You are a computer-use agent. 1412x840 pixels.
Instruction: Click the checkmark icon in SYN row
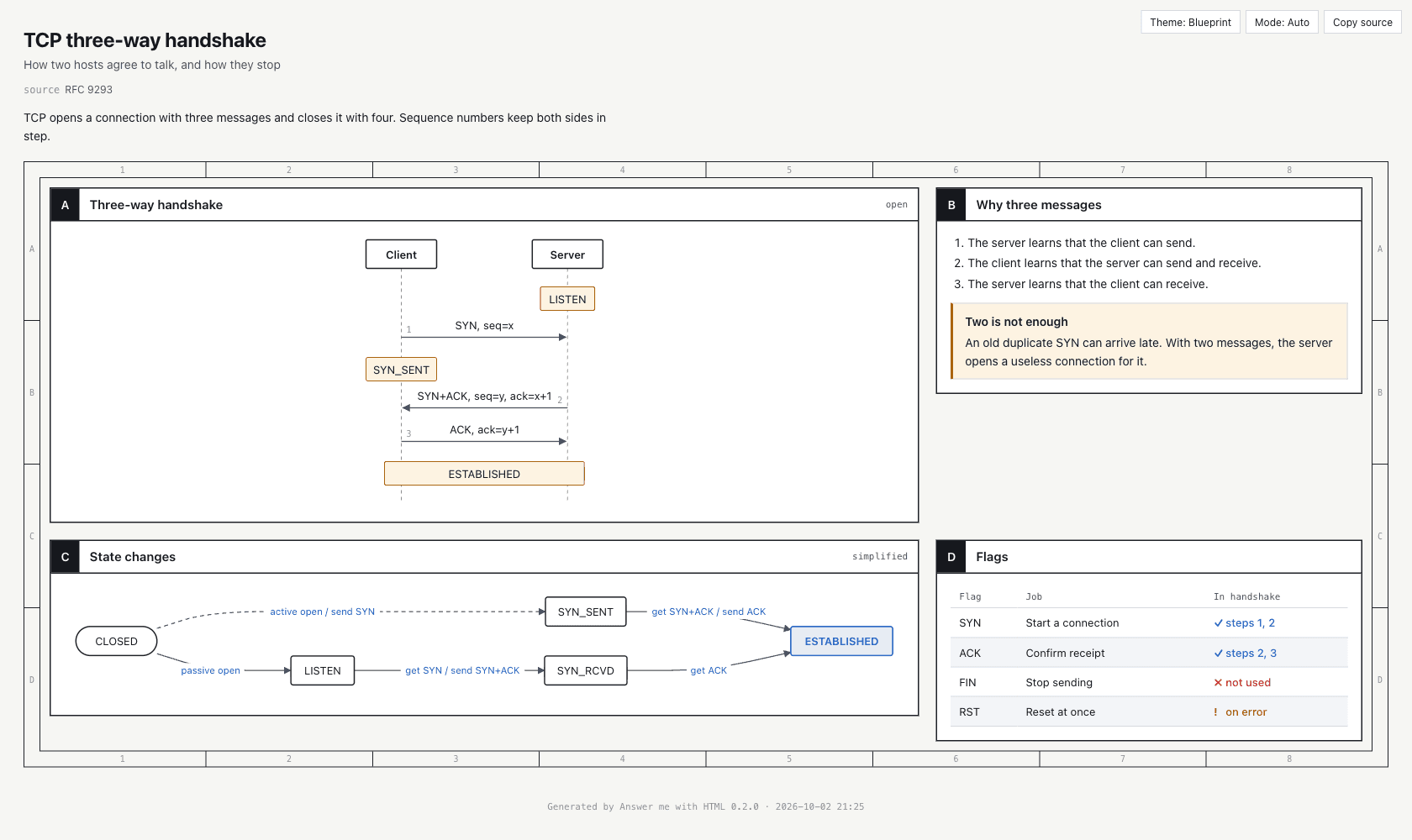(1218, 623)
